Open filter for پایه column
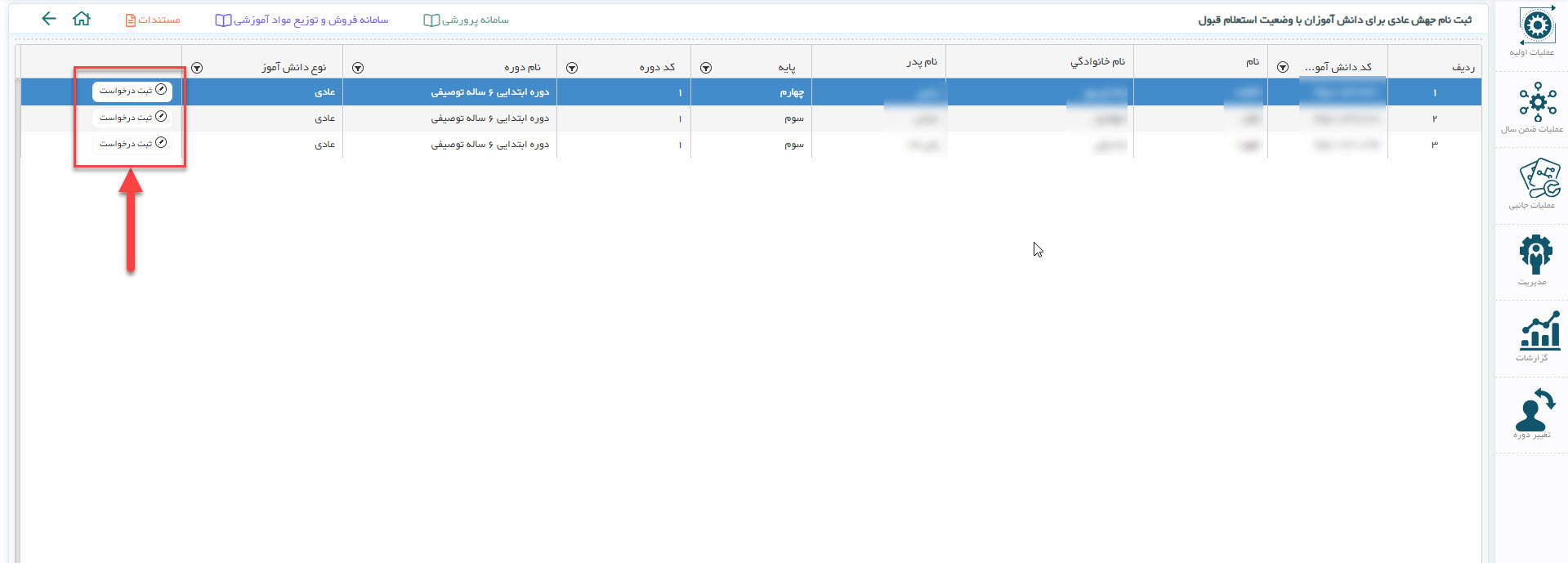This screenshot has width=1568, height=563. (x=706, y=68)
